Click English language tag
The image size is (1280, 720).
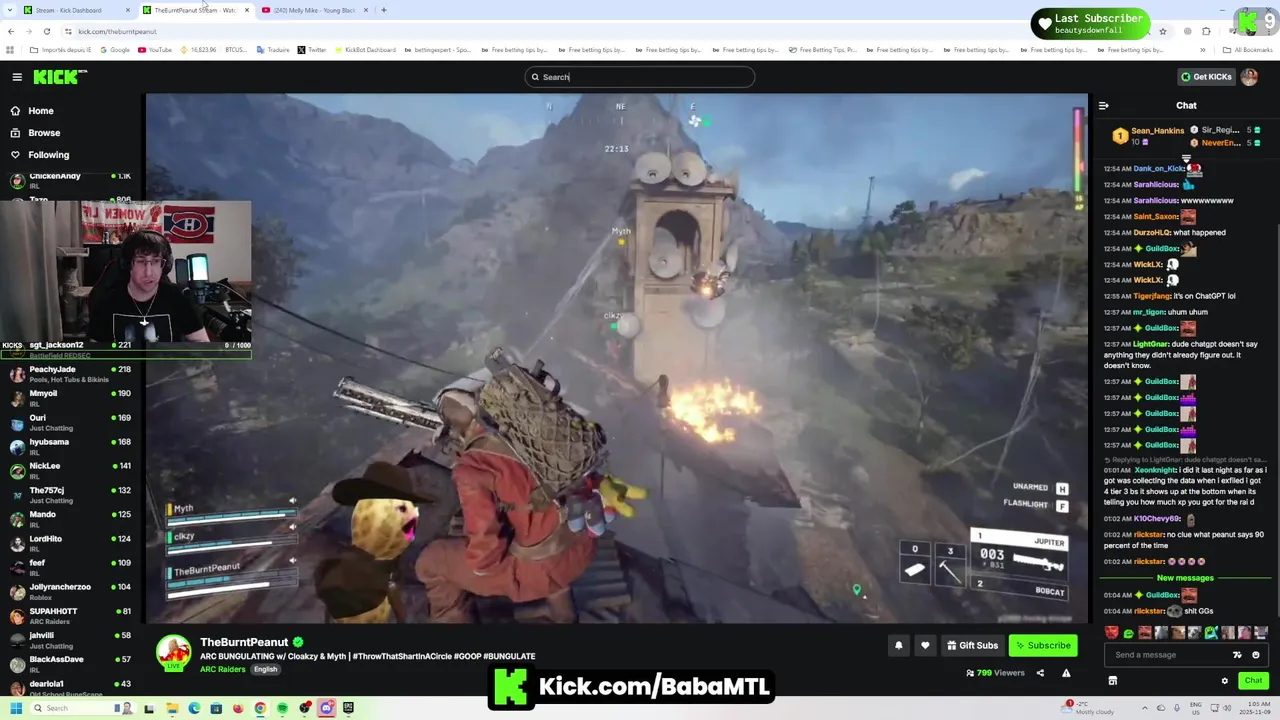(265, 669)
